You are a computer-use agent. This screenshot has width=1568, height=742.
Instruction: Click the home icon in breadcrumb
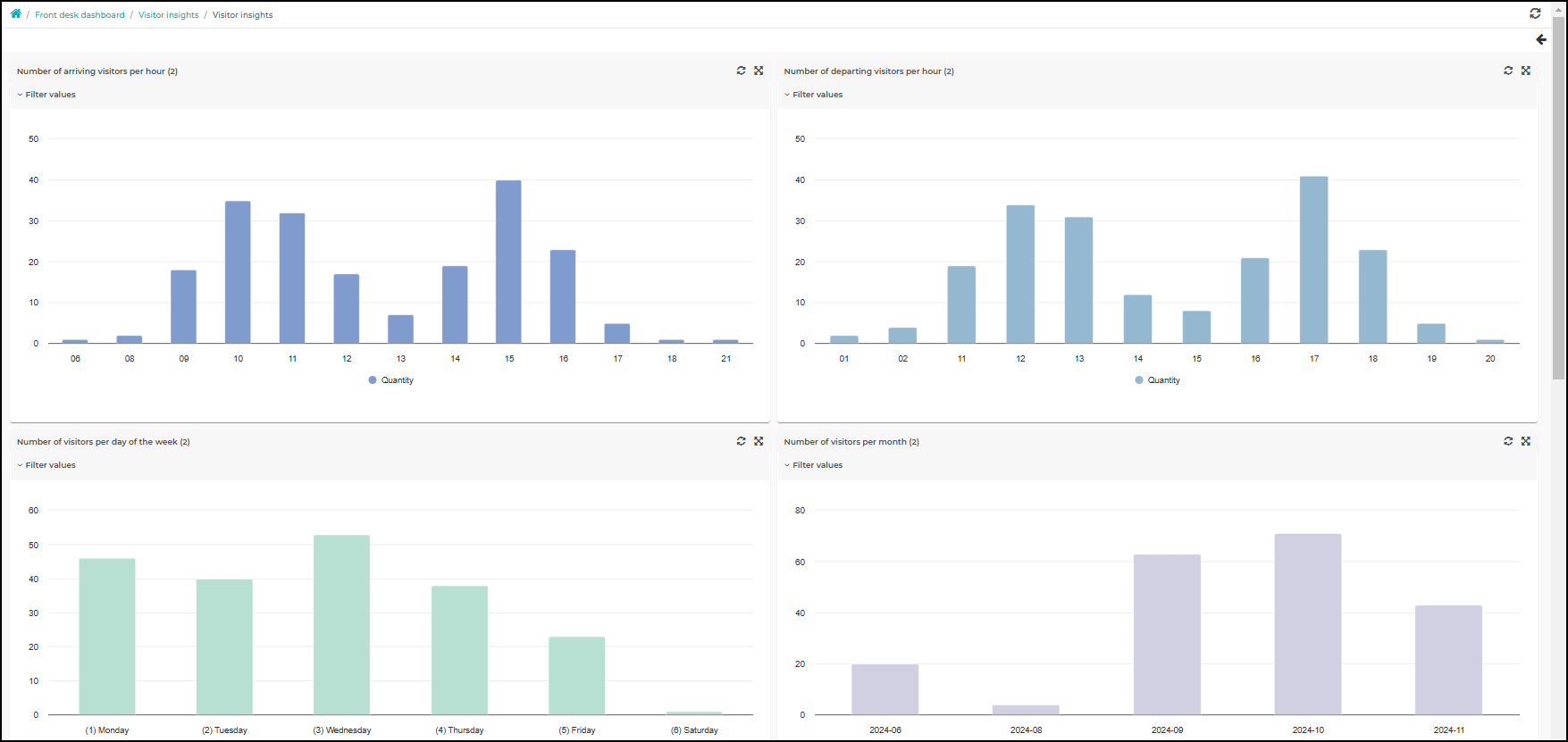16,13
